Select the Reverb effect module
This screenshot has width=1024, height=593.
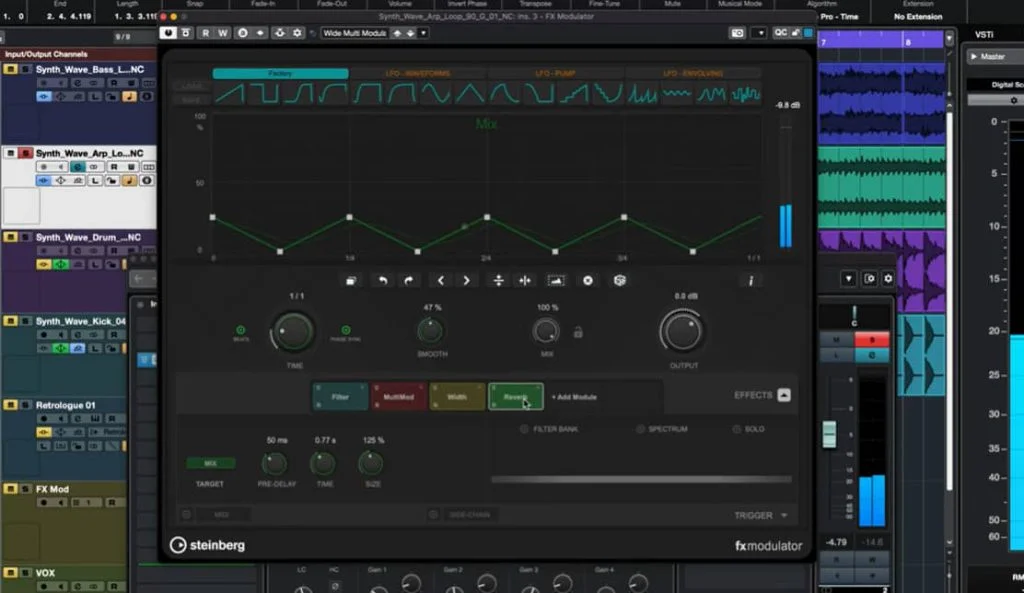click(x=515, y=396)
